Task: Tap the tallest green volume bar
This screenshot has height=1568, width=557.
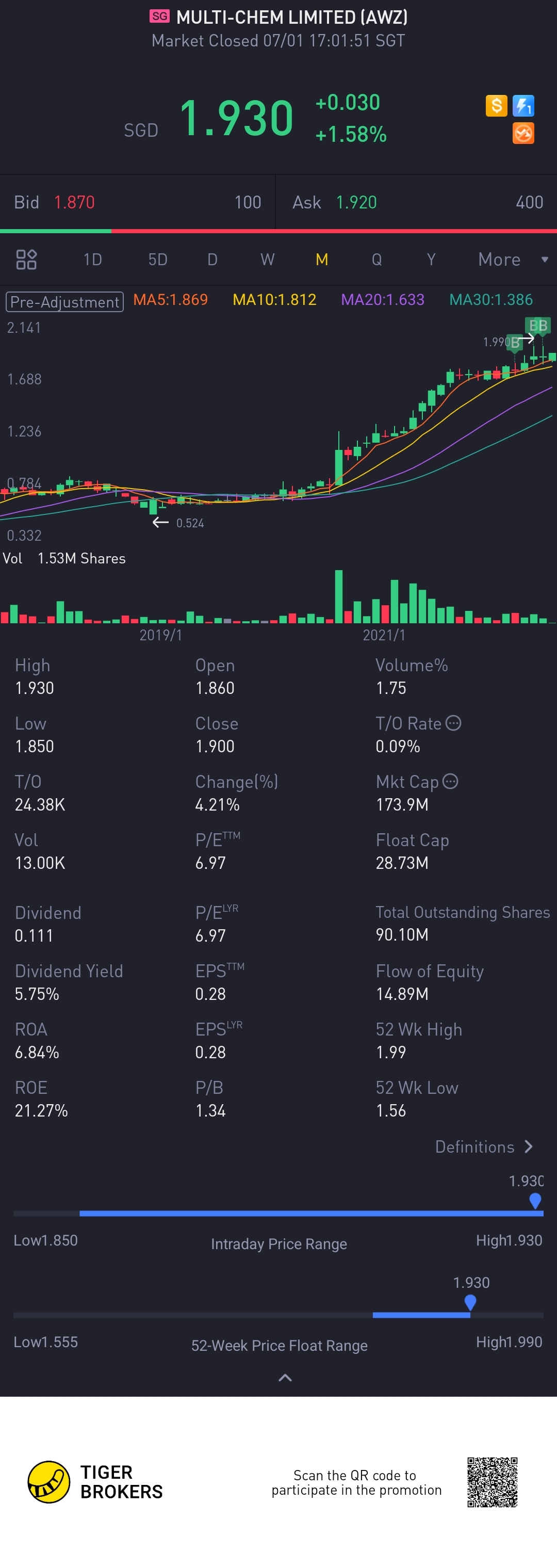Action: tap(338, 596)
